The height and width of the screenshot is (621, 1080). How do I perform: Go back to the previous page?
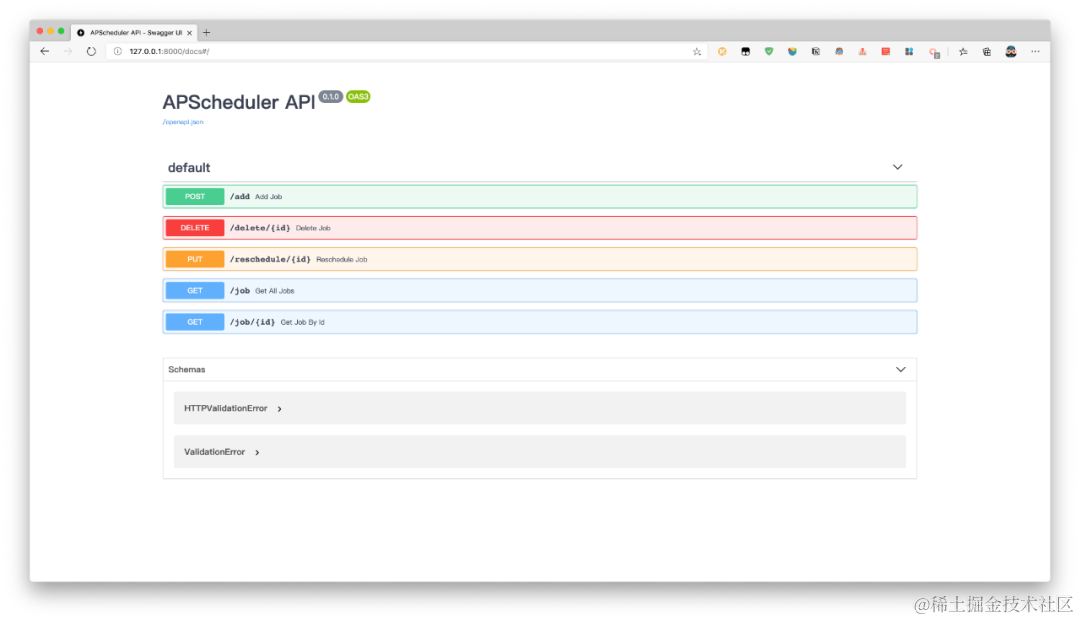(x=45, y=52)
